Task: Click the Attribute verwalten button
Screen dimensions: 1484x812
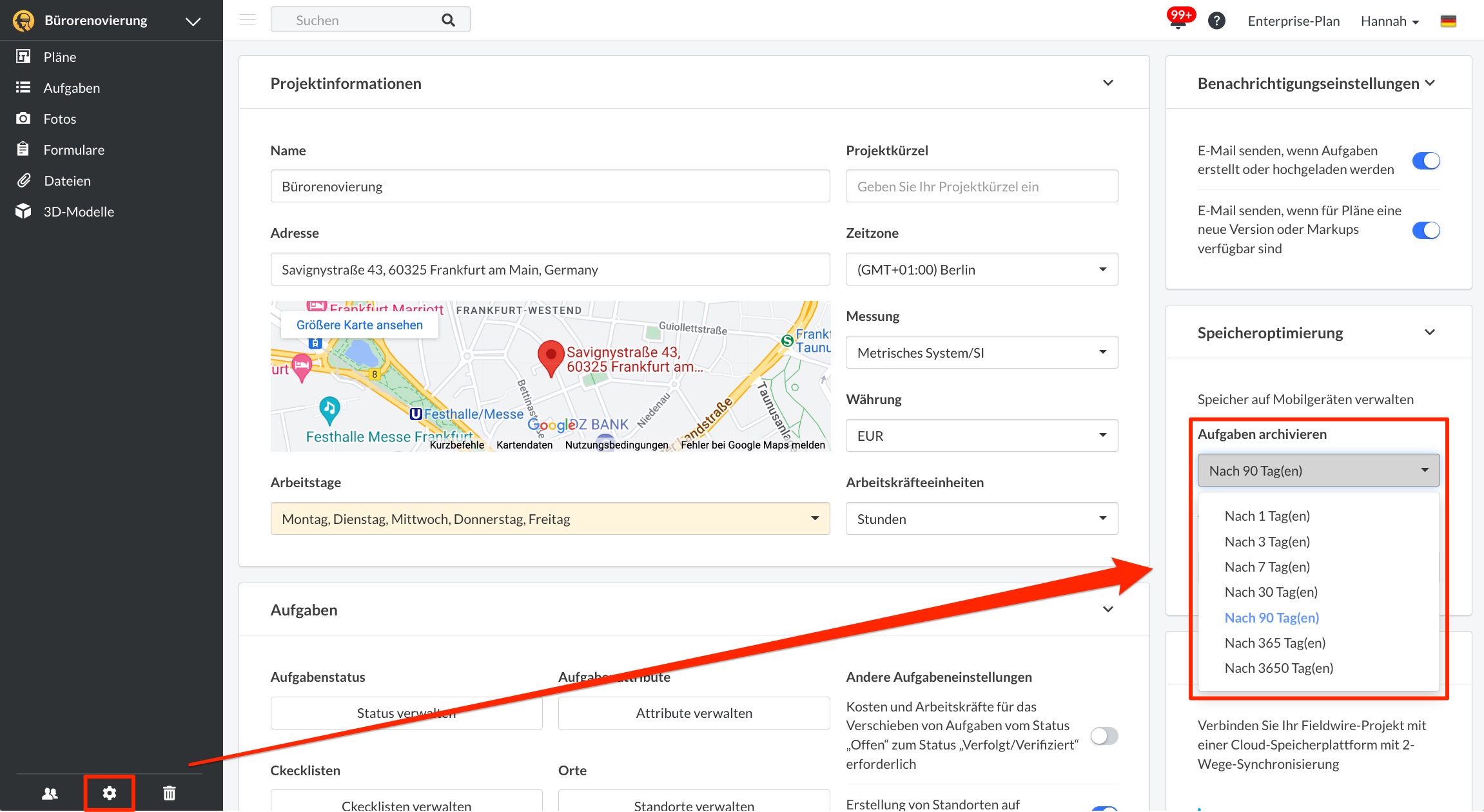Action: pos(694,713)
